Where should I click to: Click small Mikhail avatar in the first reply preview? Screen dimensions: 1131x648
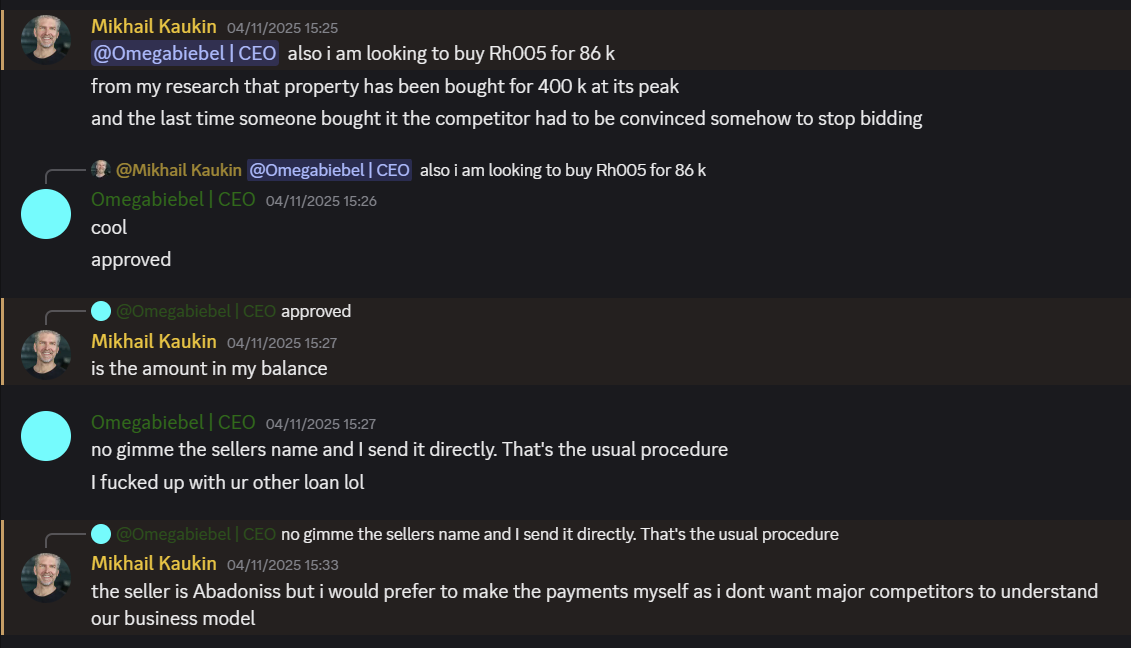101,169
